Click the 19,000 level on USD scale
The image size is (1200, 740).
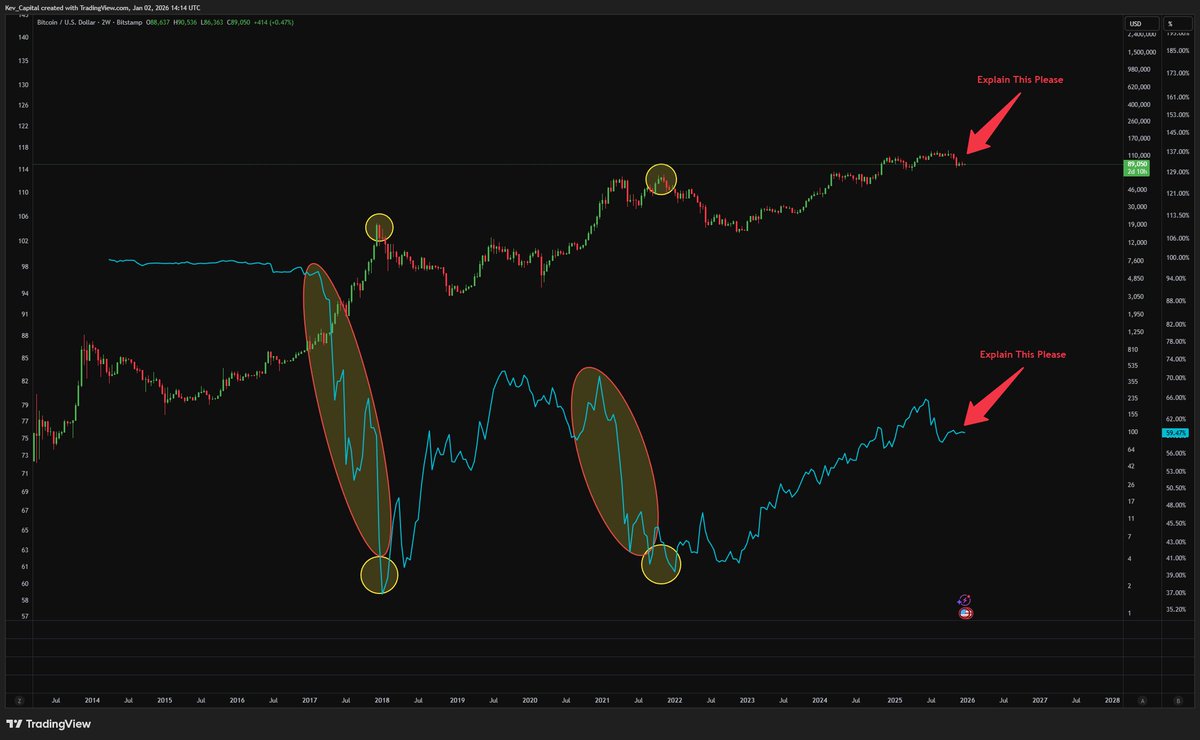1137,224
